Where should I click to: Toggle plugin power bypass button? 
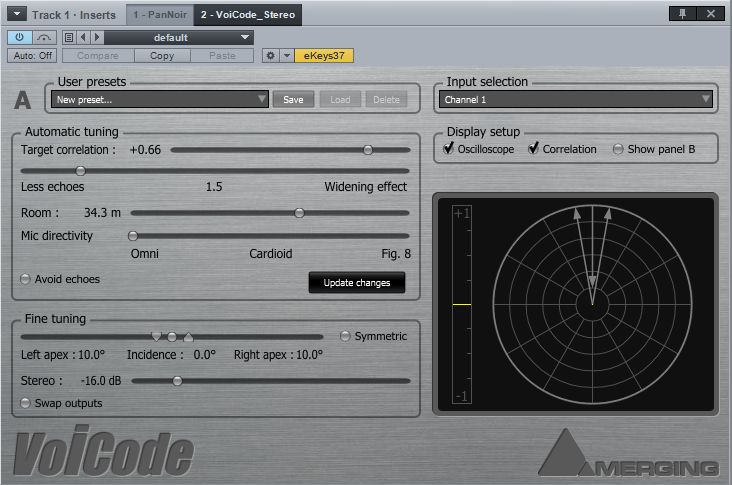point(20,37)
